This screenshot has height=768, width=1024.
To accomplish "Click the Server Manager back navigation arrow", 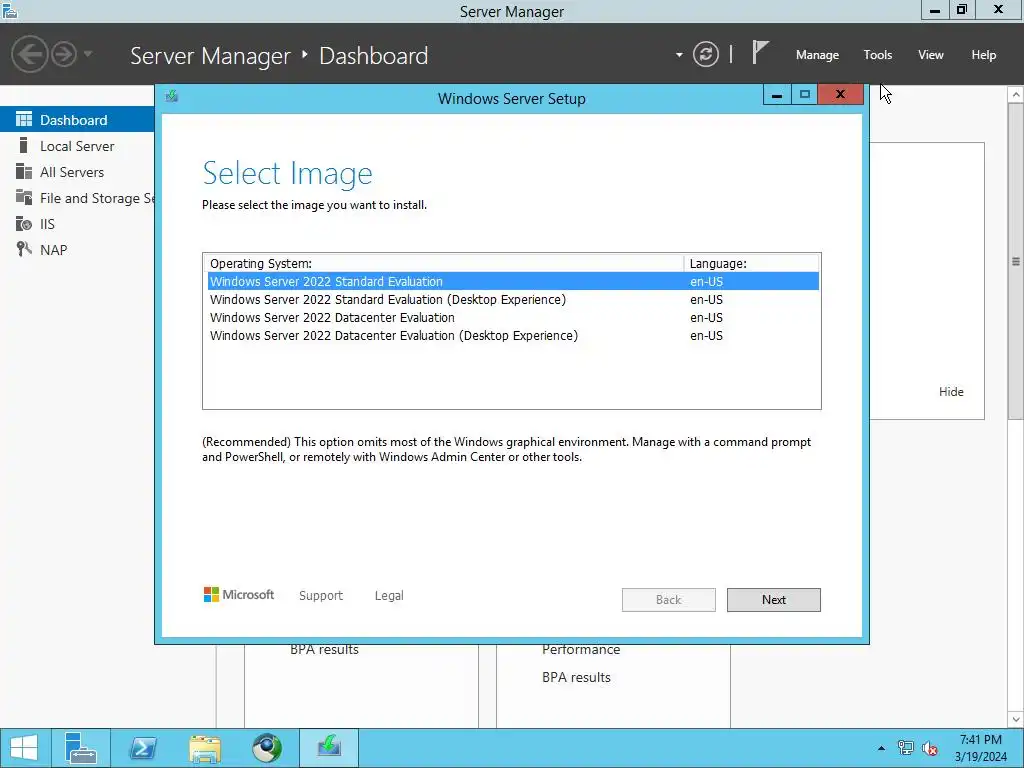I will click(29, 54).
